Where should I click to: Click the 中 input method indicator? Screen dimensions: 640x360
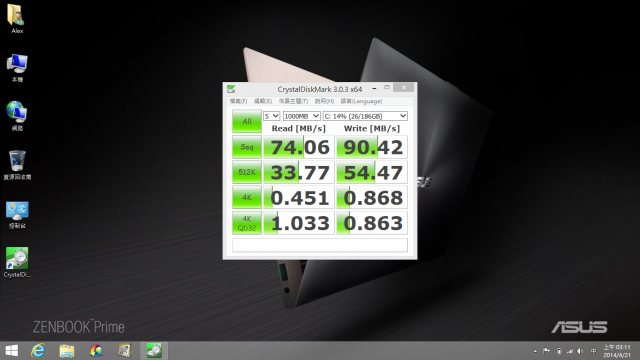(593, 351)
